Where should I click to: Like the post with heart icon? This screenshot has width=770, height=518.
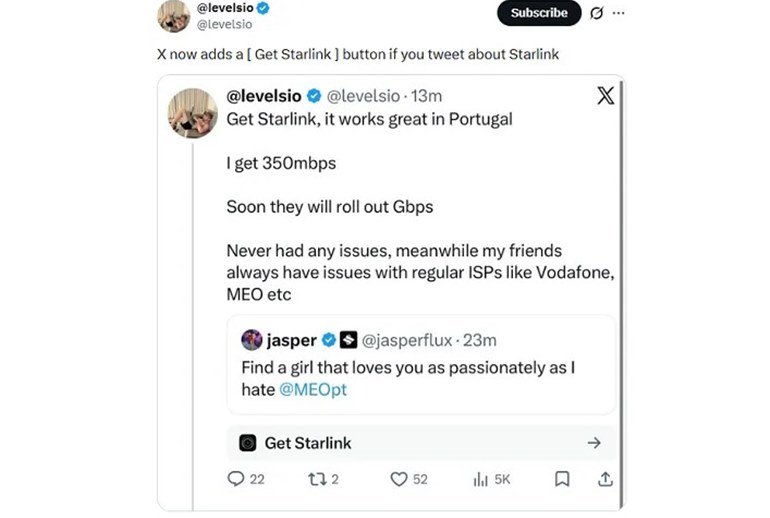pos(399,479)
